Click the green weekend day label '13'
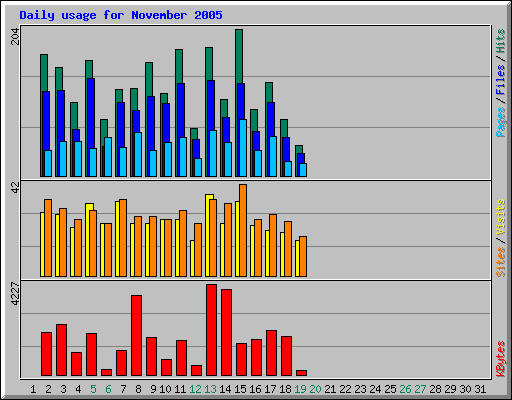 [x=210, y=389]
